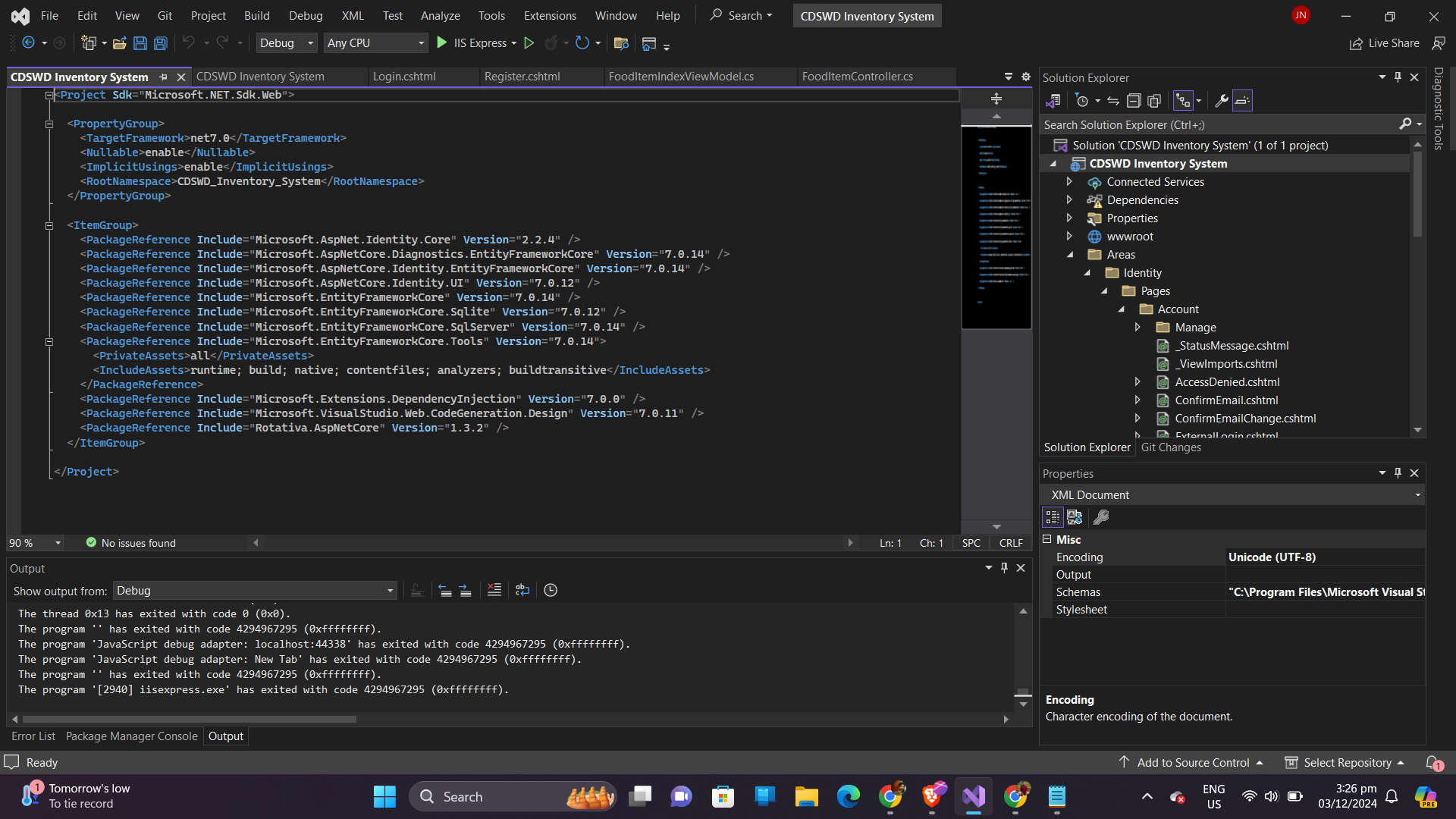Toggle auto-hide pin on Solution Explorer
1456x819 pixels.
pyautogui.click(x=1398, y=77)
